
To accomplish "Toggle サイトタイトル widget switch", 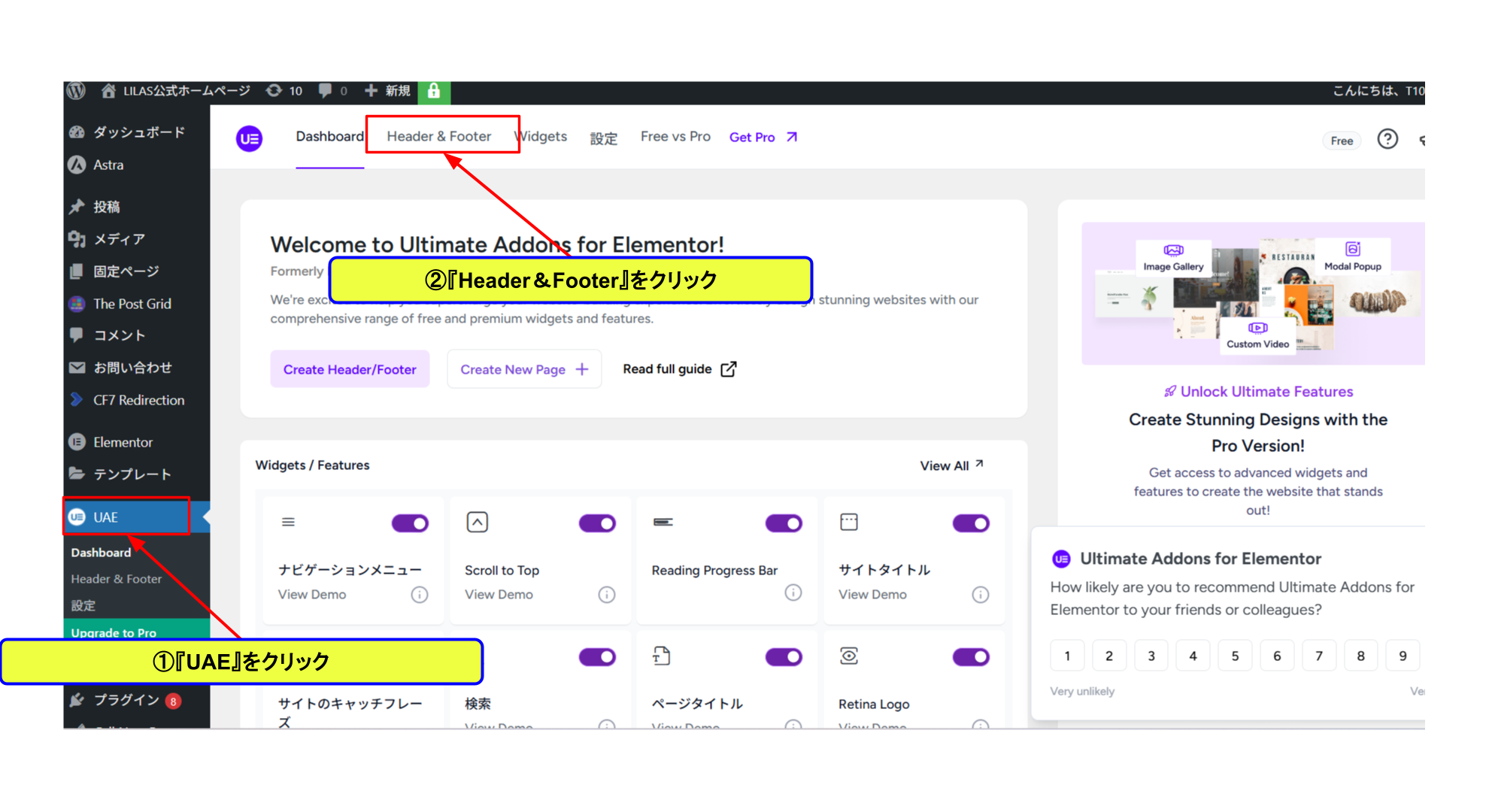I will point(971,523).
